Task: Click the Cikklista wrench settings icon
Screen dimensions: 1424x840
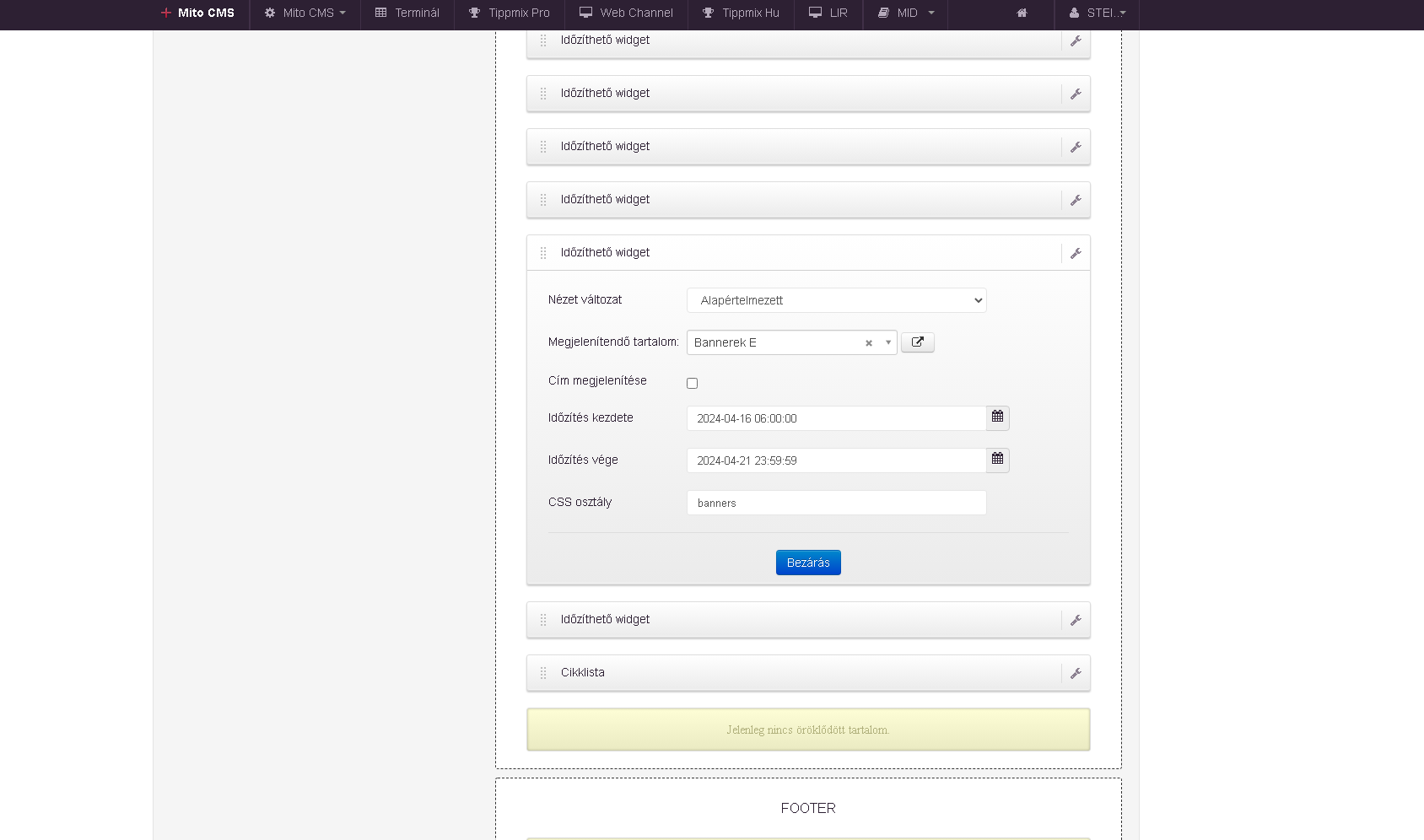Action: point(1076,673)
